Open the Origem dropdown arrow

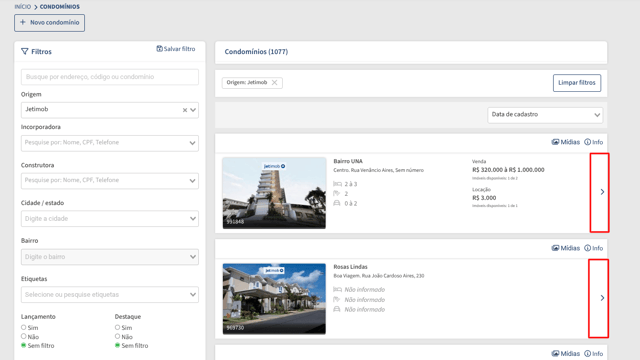[193, 110]
